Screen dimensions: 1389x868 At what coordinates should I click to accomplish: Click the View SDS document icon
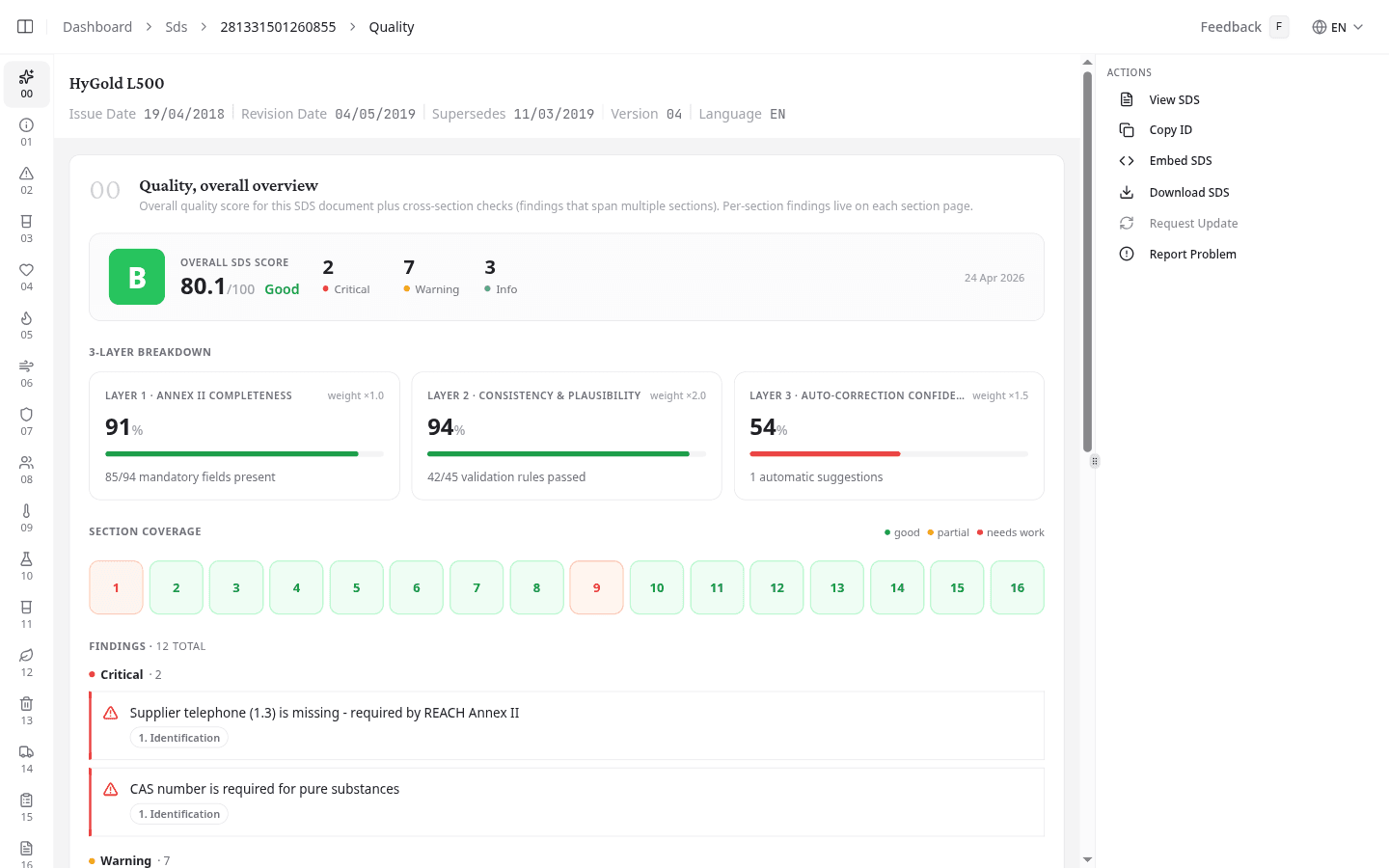pyautogui.click(x=1127, y=99)
